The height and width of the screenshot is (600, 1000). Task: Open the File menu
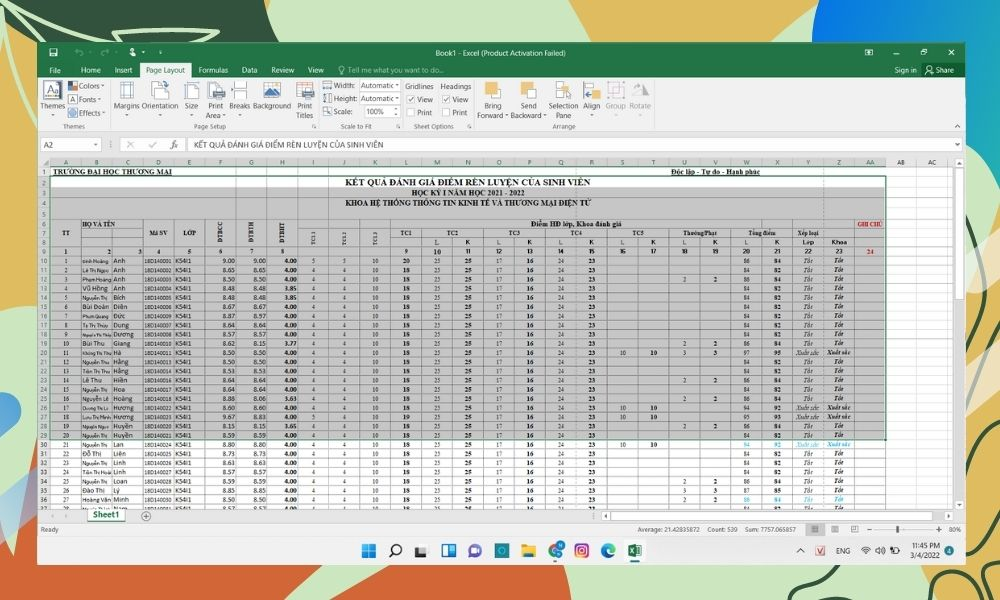tap(55, 70)
